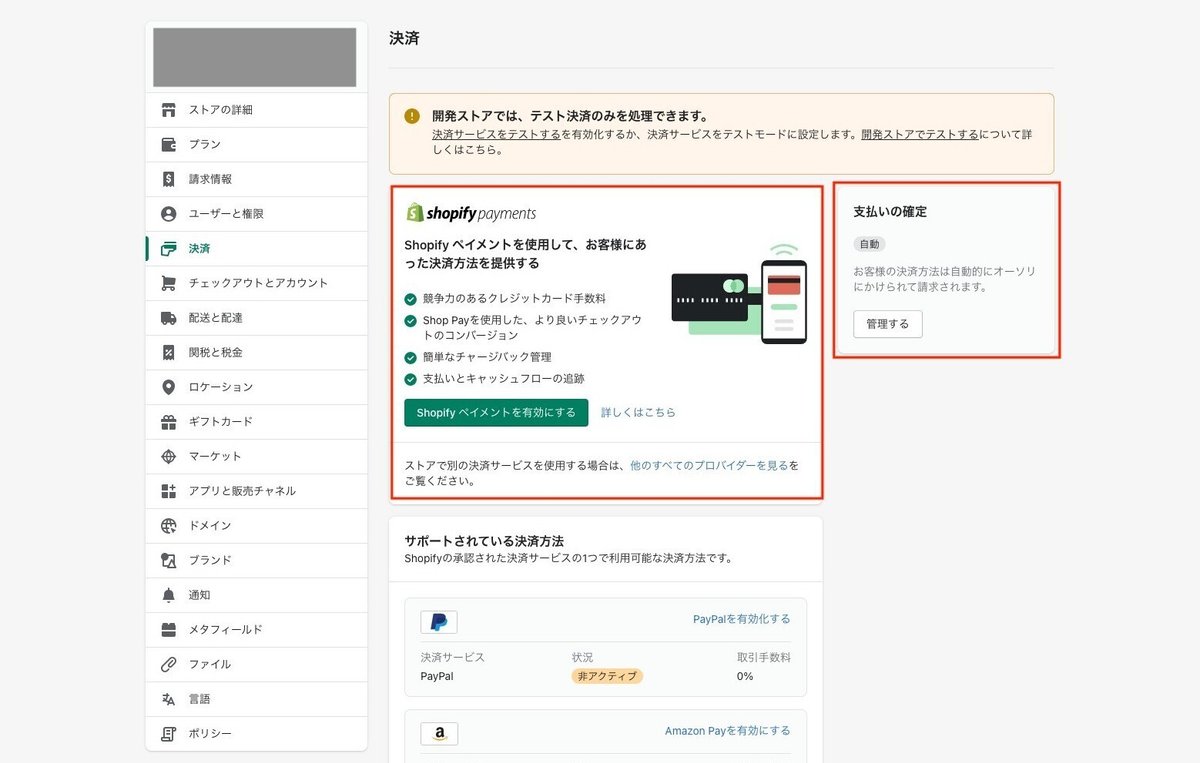Click the checkout cart icon
This screenshot has width=1200, height=763.
pos(168,283)
